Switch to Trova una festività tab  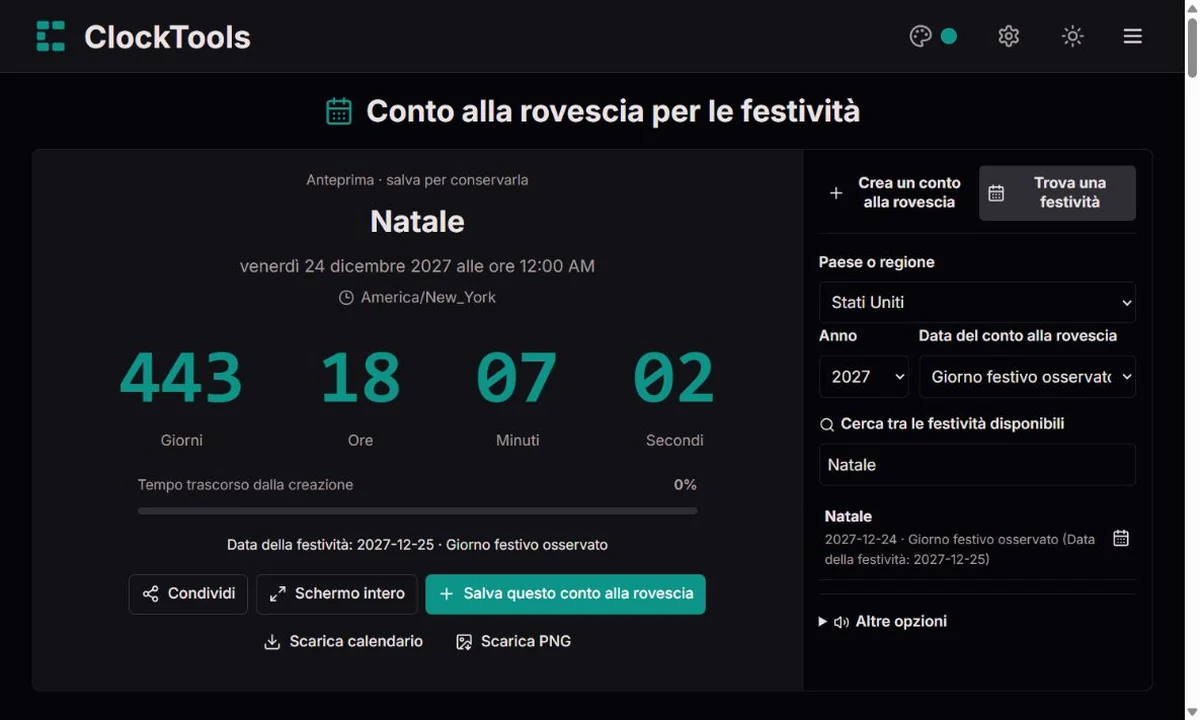pyautogui.click(x=1057, y=193)
